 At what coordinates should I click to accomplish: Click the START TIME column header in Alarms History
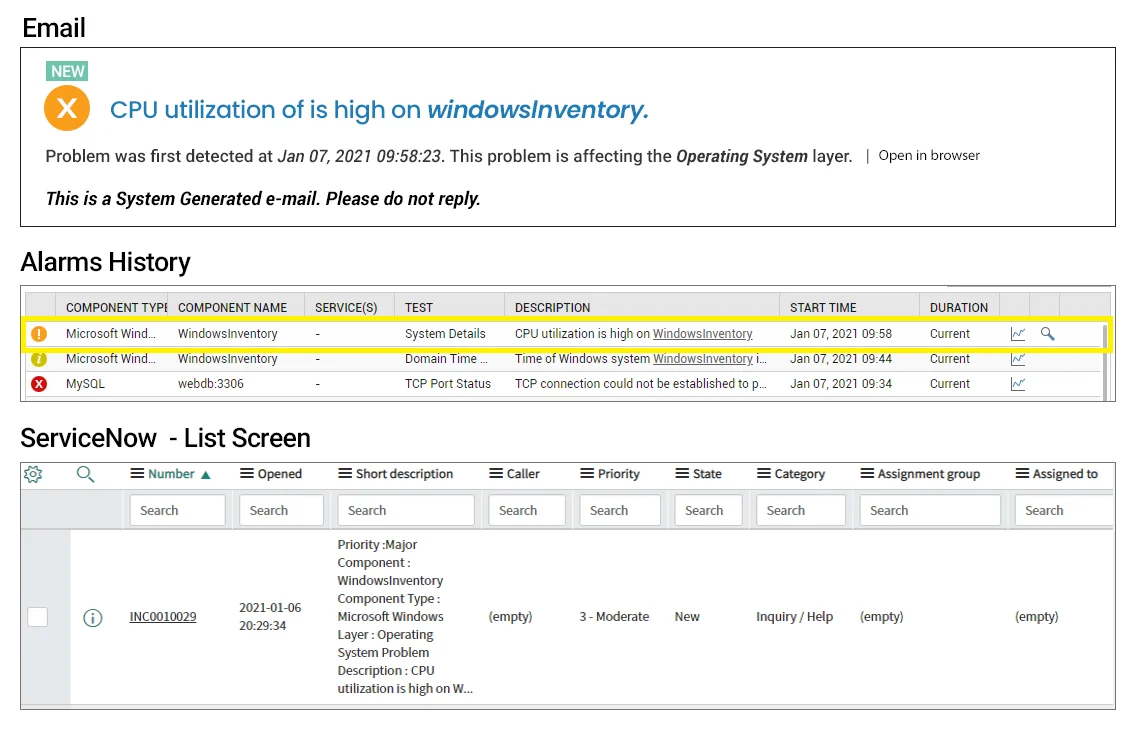click(x=823, y=308)
